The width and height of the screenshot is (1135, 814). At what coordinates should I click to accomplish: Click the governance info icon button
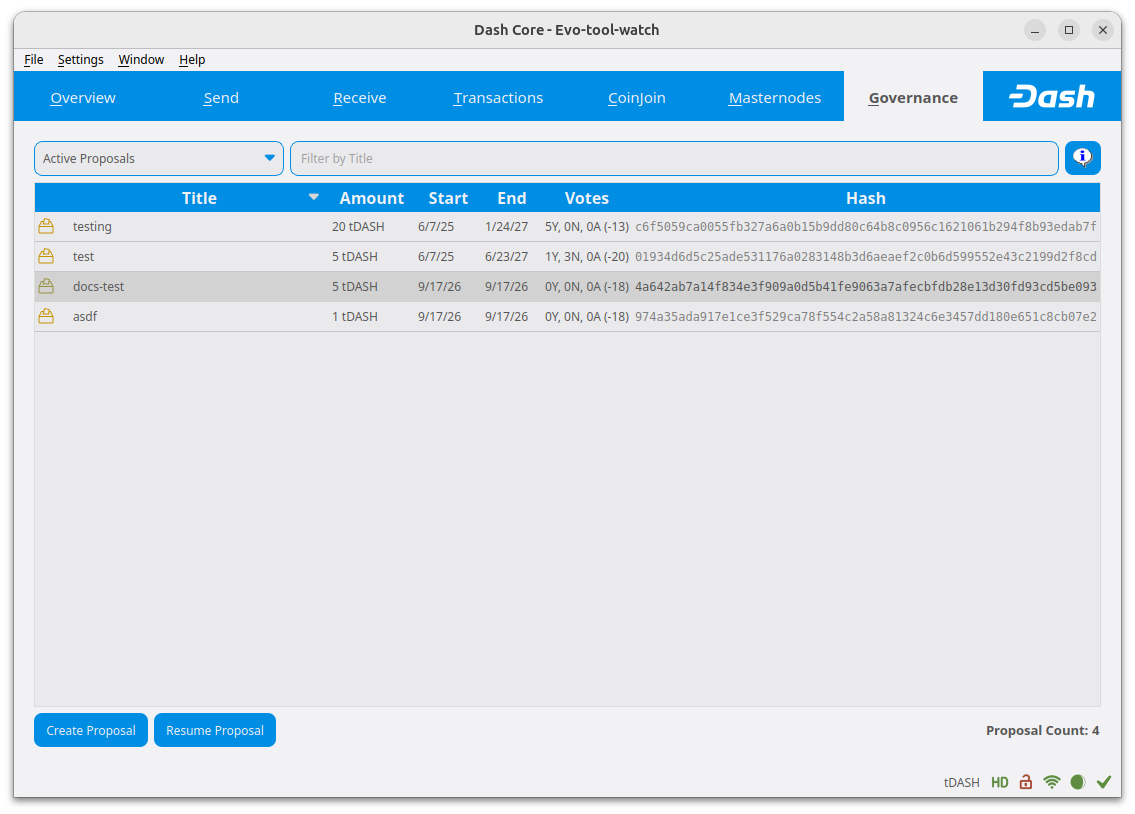click(x=1082, y=158)
